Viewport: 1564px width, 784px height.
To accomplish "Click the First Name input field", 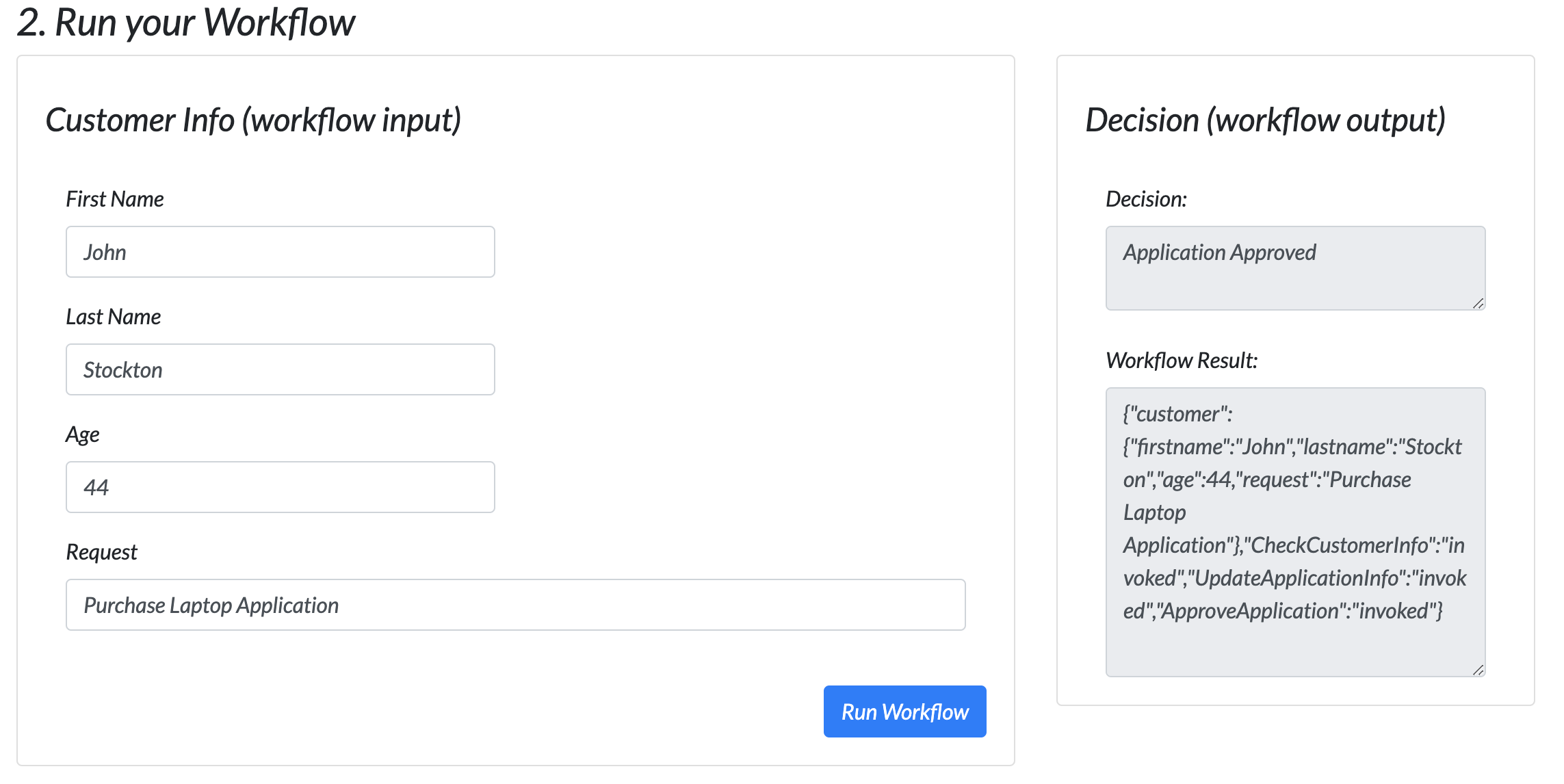I will pyautogui.click(x=280, y=252).
